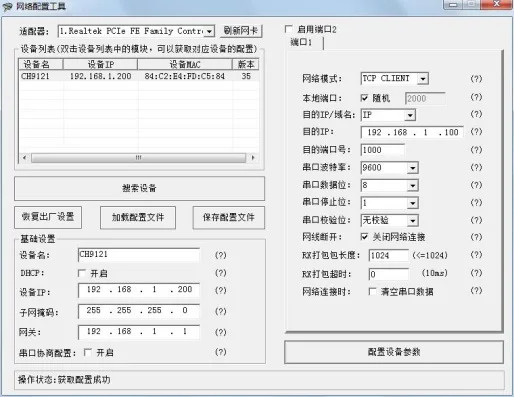Screen dimensions: 514x397
Task: Select the 设备MAC column header
Action: tap(185, 64)
